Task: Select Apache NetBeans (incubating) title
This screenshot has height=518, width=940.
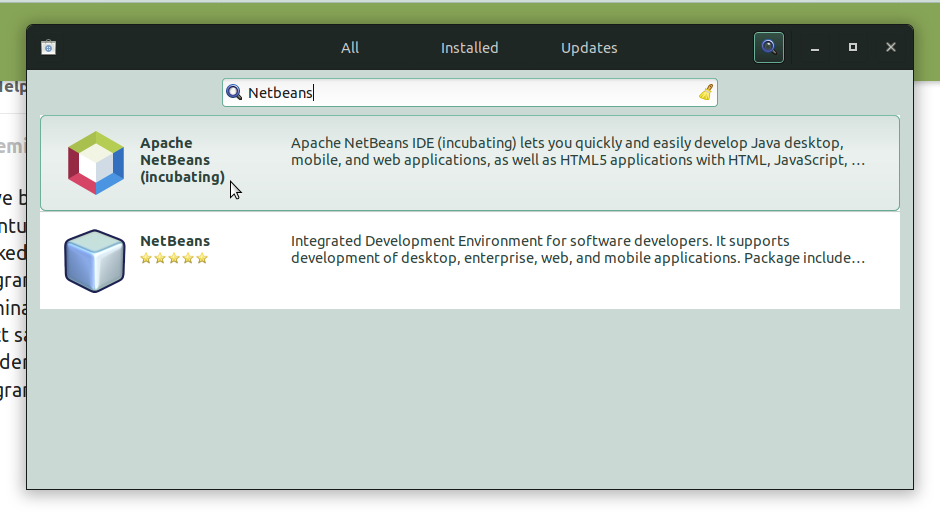Action: (182, 160)
